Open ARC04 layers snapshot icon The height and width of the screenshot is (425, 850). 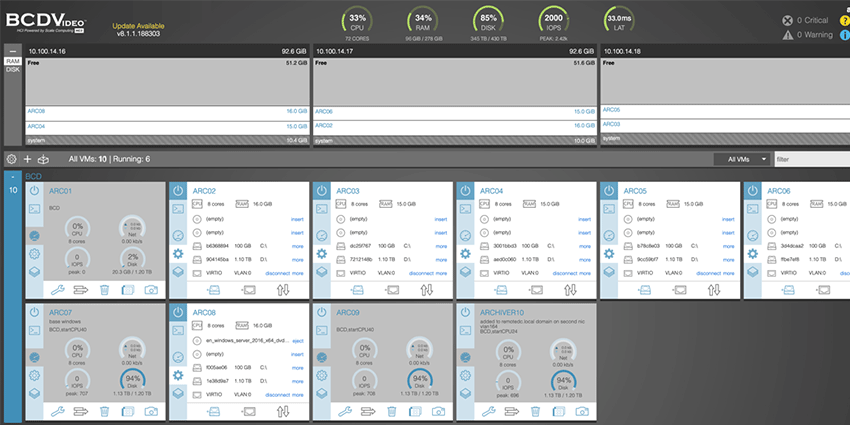click(x=465, y=272)
